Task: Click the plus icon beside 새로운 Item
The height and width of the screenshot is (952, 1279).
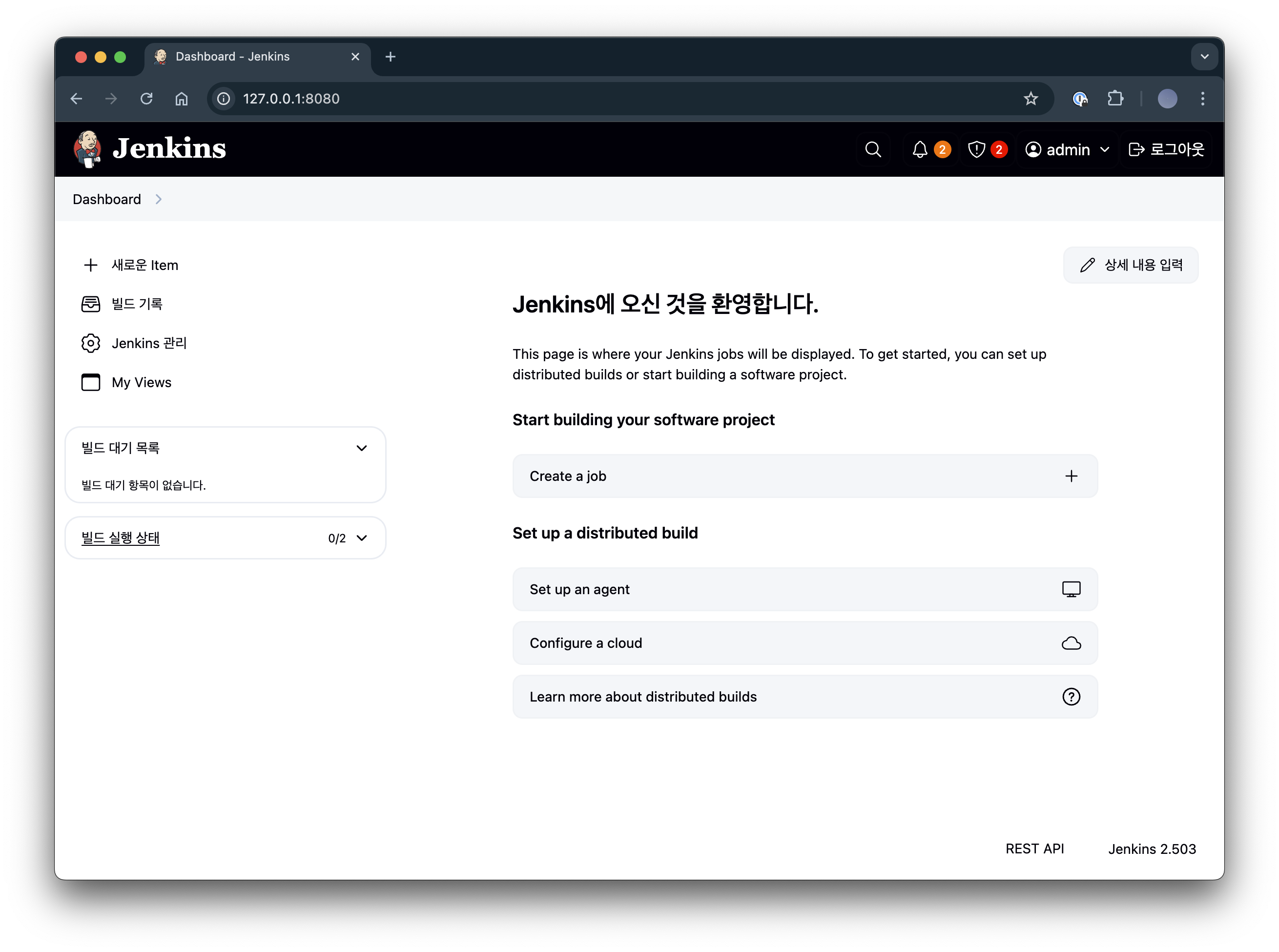Action: (x=90, y=265)
